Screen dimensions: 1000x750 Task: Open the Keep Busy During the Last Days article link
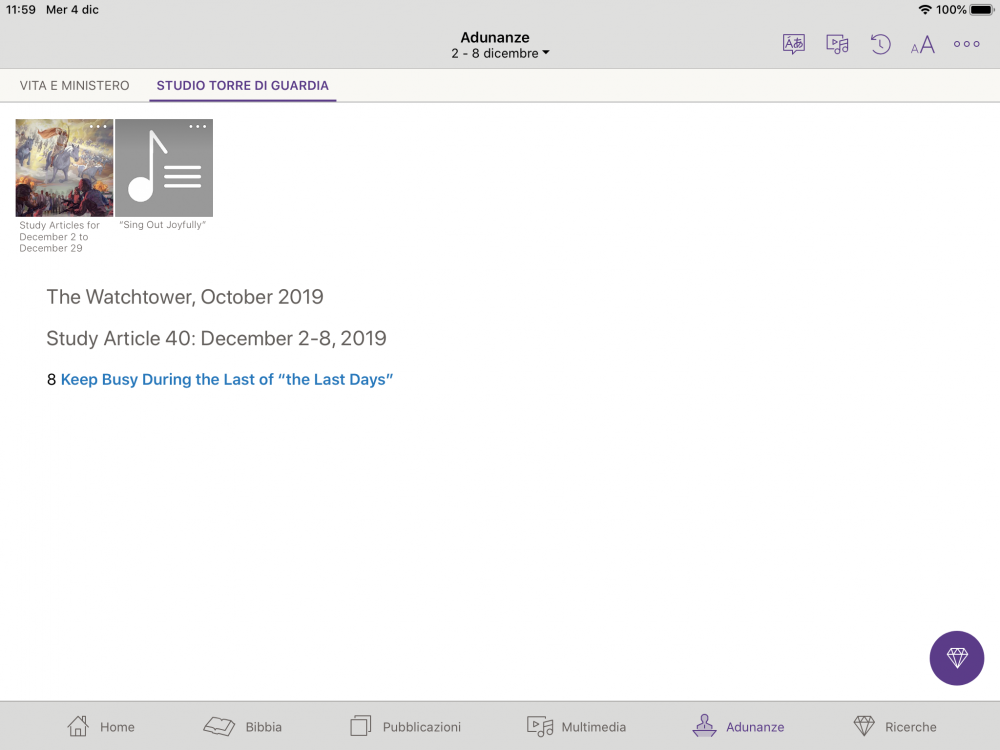click(227, 380)
